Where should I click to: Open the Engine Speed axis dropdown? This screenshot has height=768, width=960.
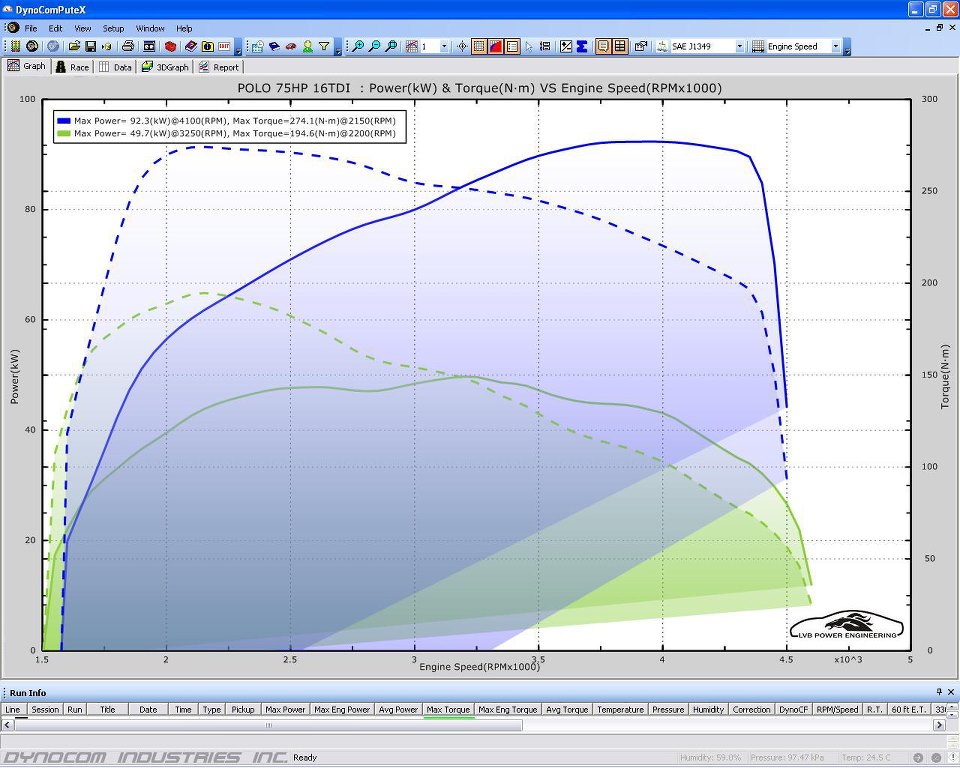[x=838, y=47]
